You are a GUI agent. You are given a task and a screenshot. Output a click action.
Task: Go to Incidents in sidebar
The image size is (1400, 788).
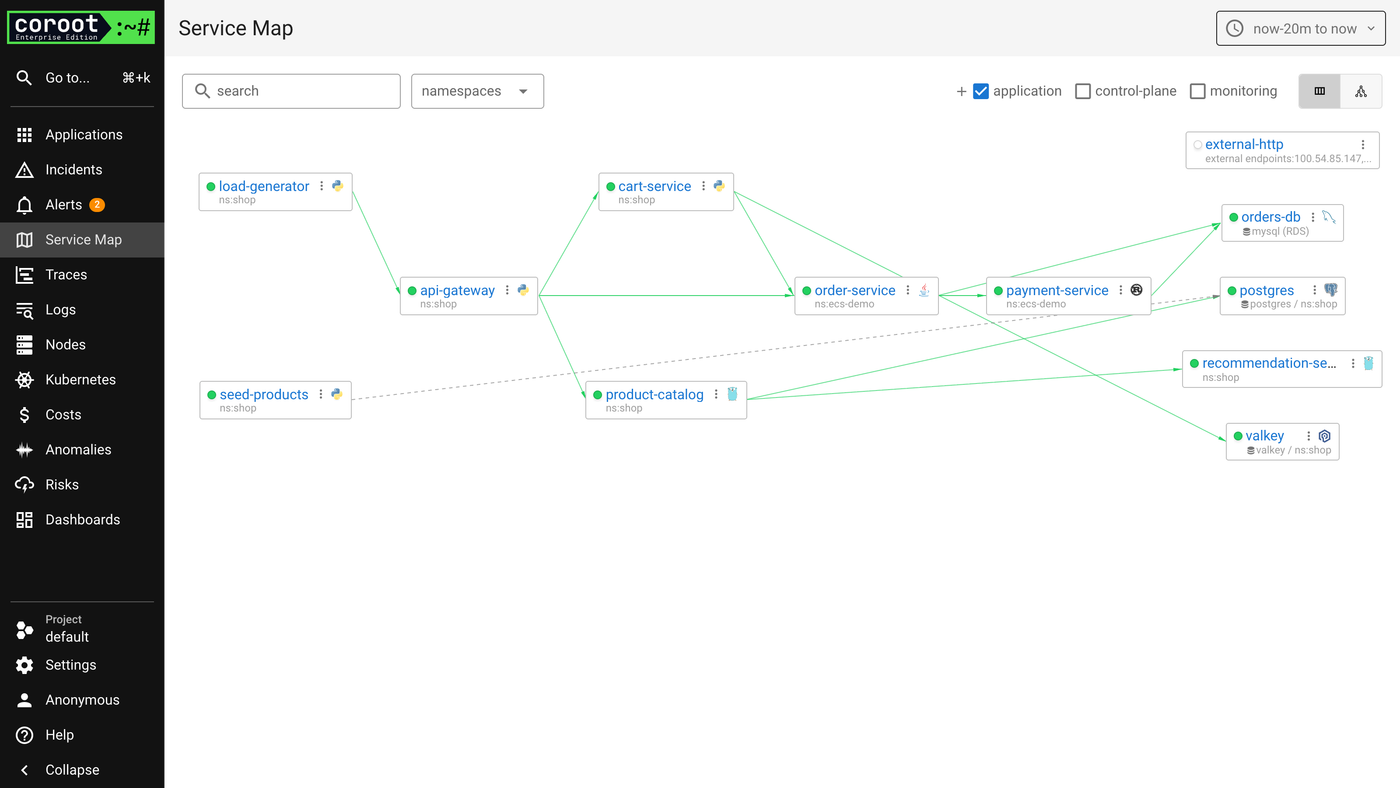point(82,170)
